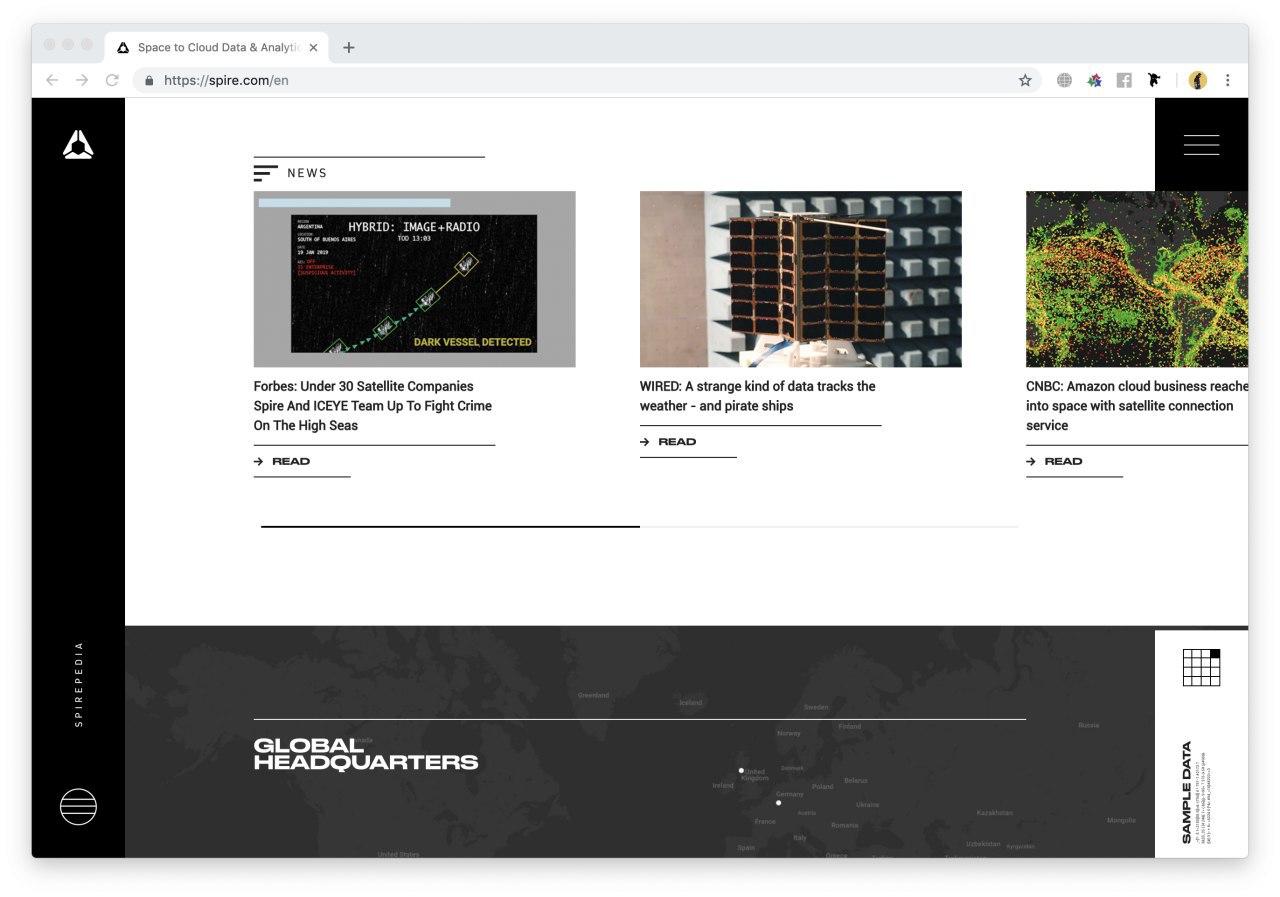Open the Chrome three-dot menu

coord(1228,80)
